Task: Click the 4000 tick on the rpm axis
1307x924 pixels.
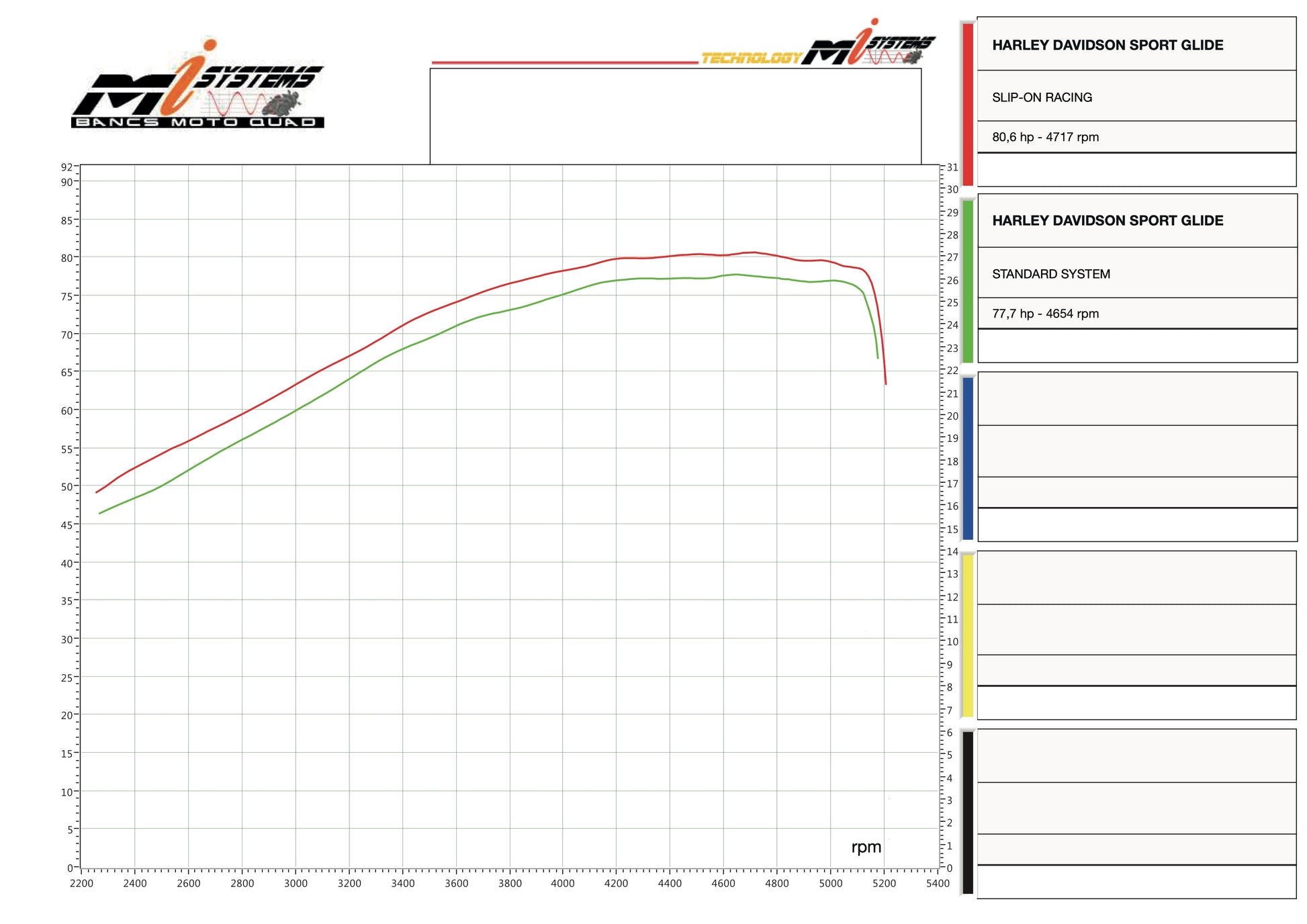Action: [562, 884]
